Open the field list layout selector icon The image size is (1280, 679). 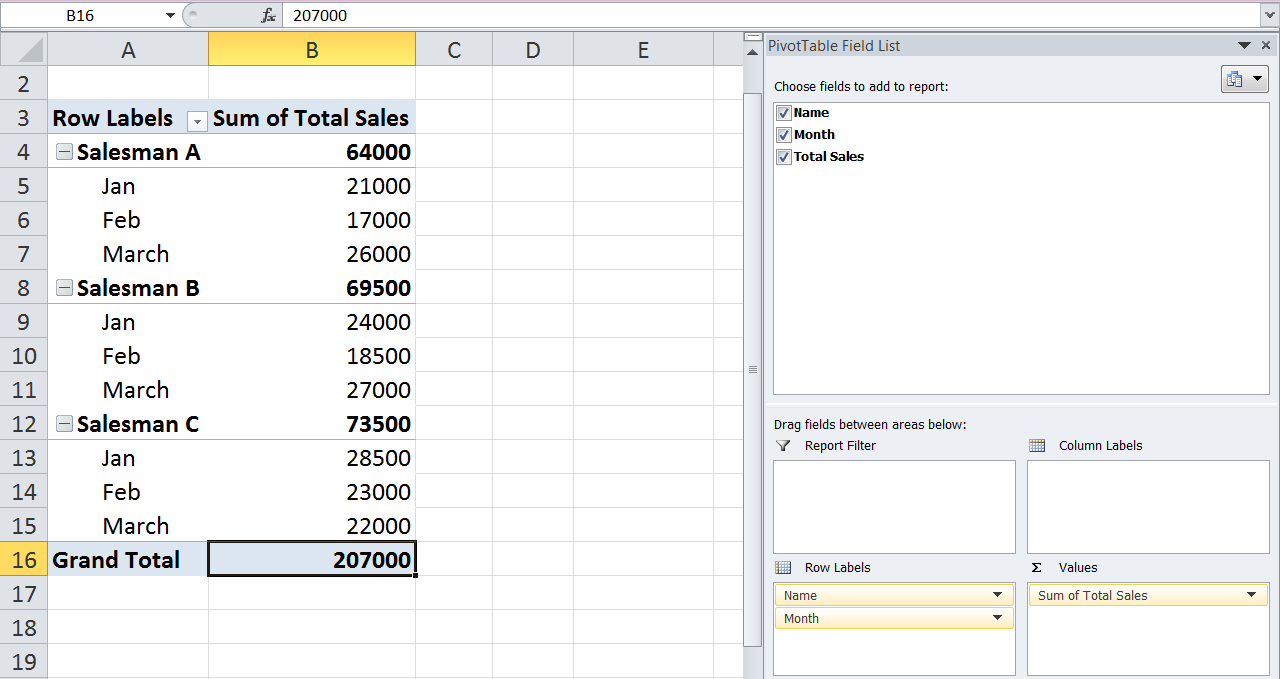(x=1243, y=77)
